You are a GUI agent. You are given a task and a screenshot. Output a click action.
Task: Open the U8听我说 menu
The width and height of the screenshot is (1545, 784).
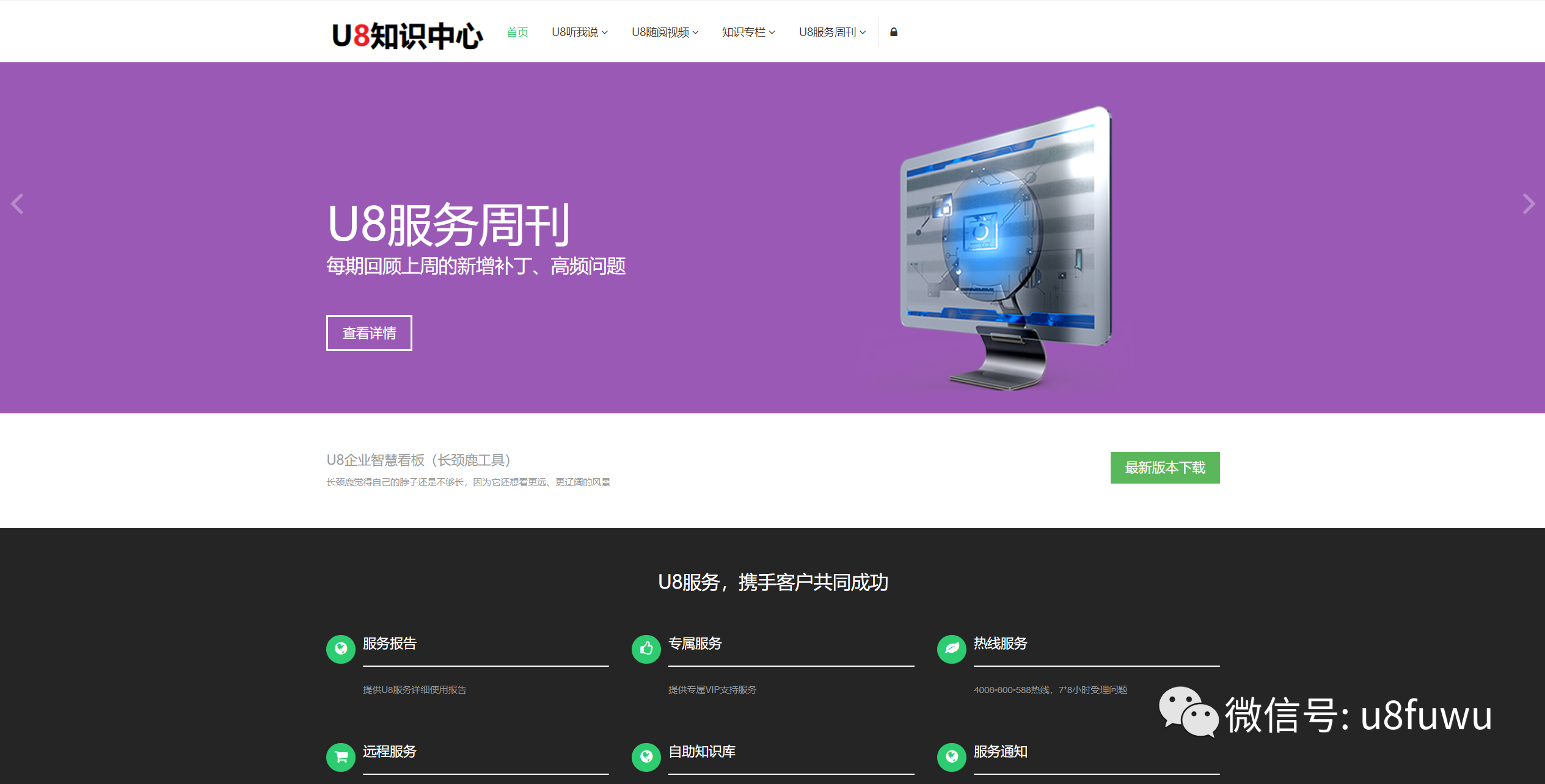tap(580, 32)
